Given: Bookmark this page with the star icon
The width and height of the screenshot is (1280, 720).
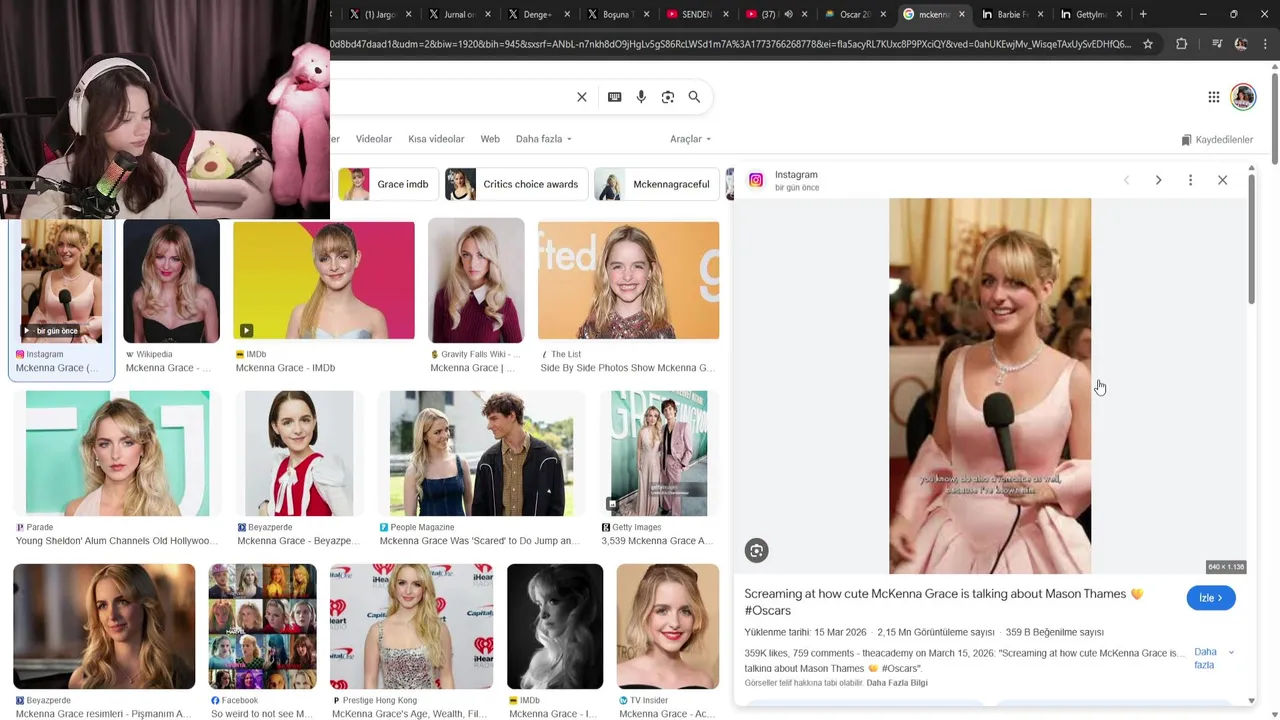Looking at the screenshot, I should 1148,44.
